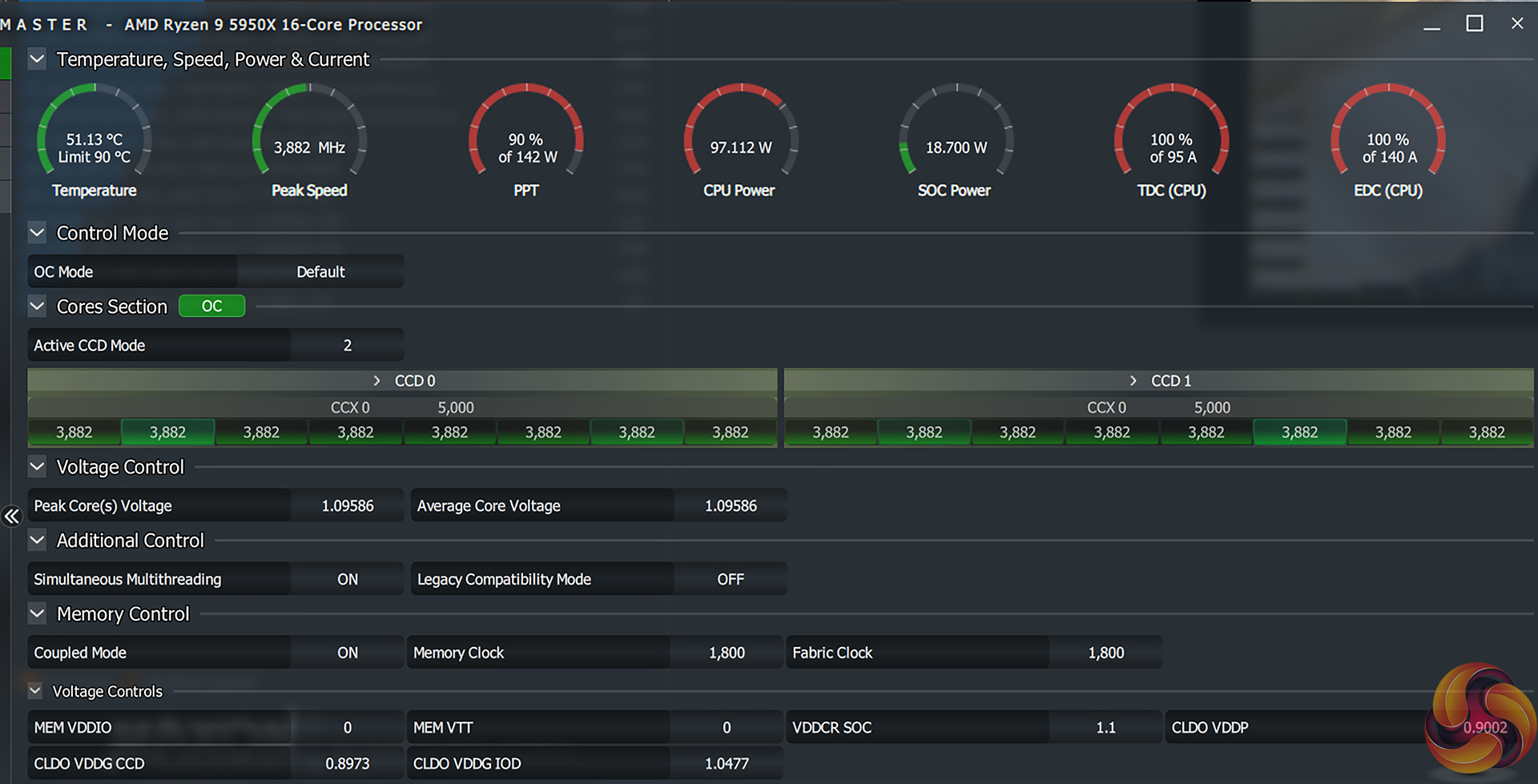Viewport: 1538px width, 784px height.
Task: Collapse Temperature, Speed, Power & Current section
Action: tap(37, 59)
